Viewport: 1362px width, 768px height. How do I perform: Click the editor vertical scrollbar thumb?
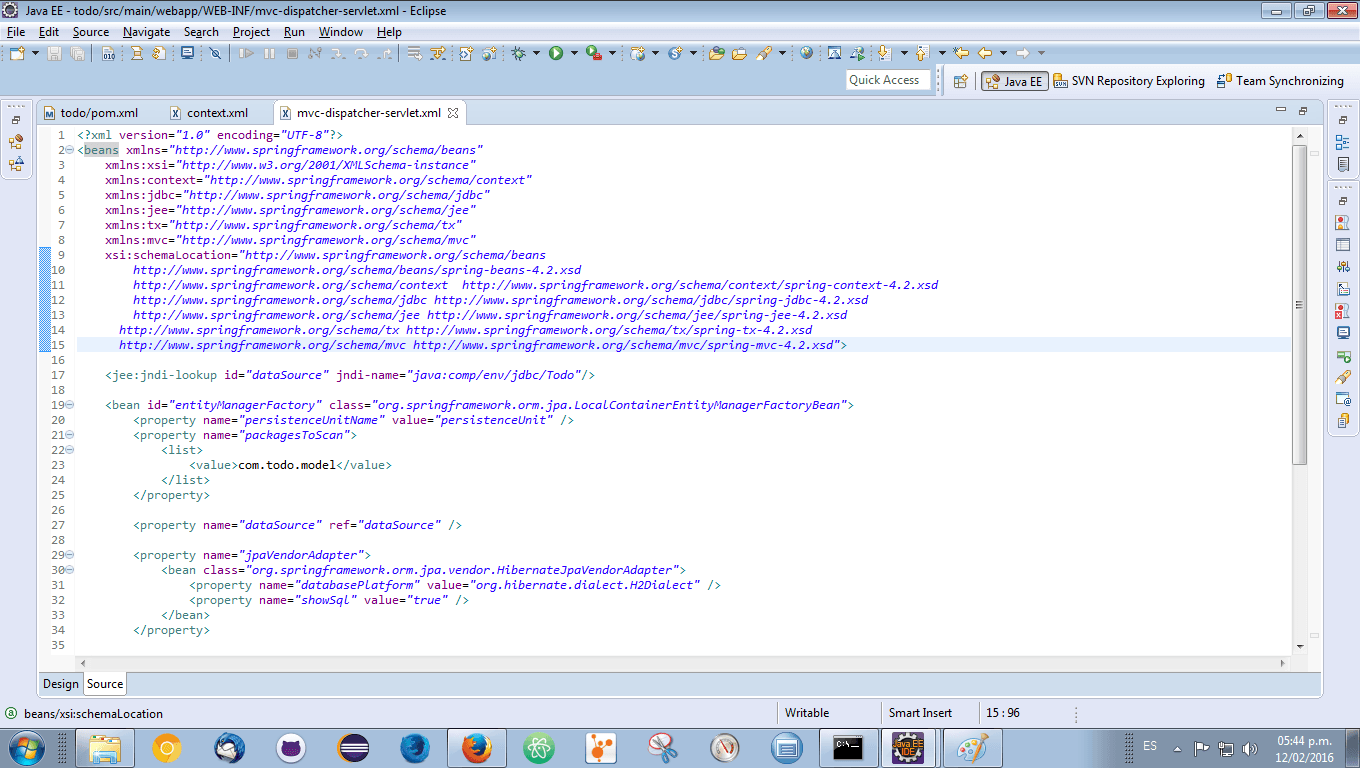click(x=1300, y=305)
